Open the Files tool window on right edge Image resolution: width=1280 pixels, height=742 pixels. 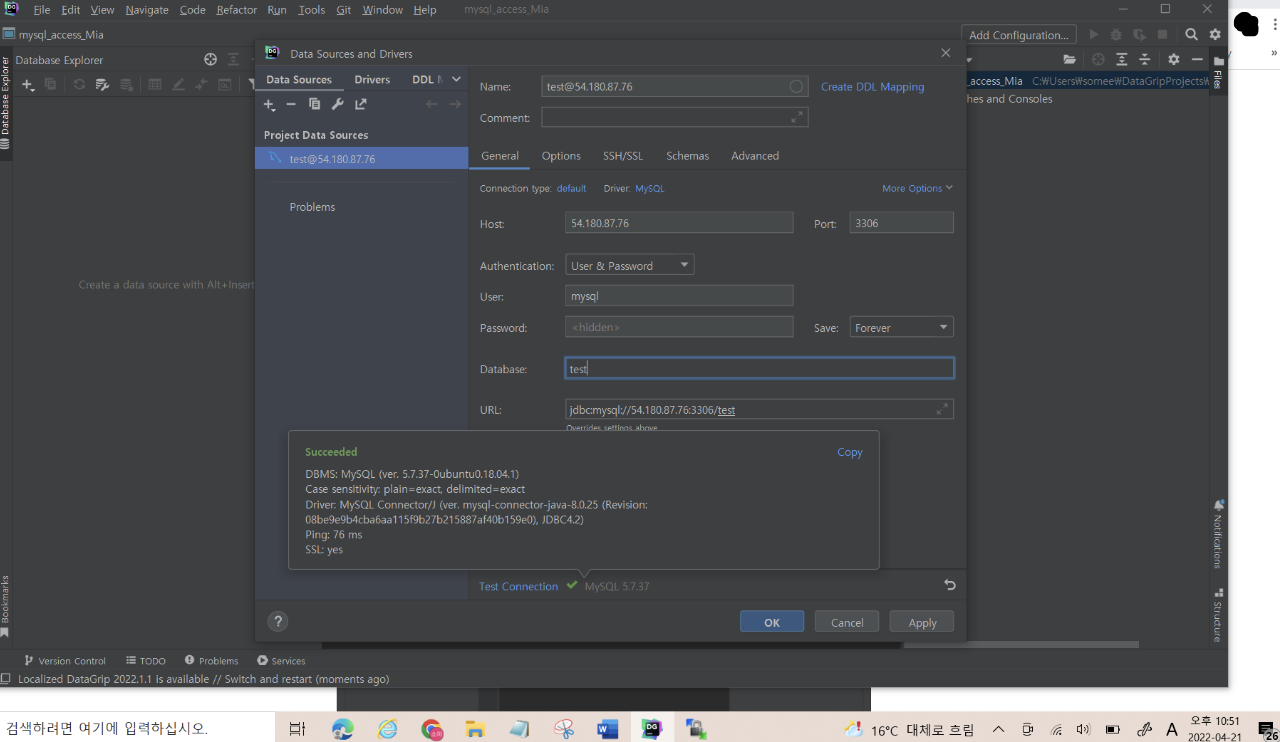point(1218,74)
